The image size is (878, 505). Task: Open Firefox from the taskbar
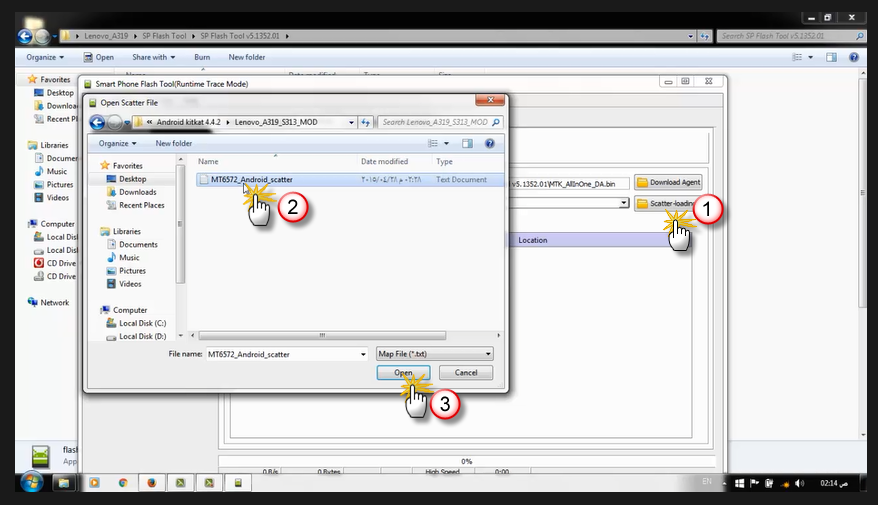[x=152, y=483]
